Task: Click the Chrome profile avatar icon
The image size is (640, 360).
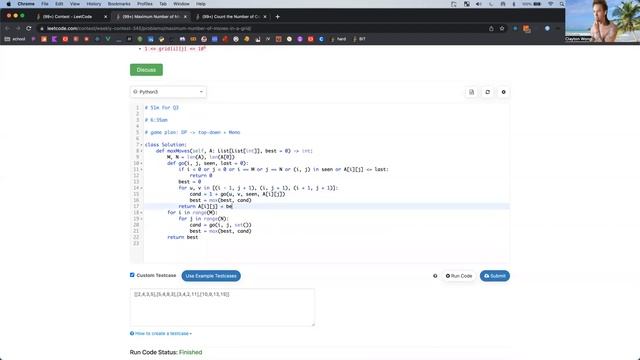Action: click(547, 29)
